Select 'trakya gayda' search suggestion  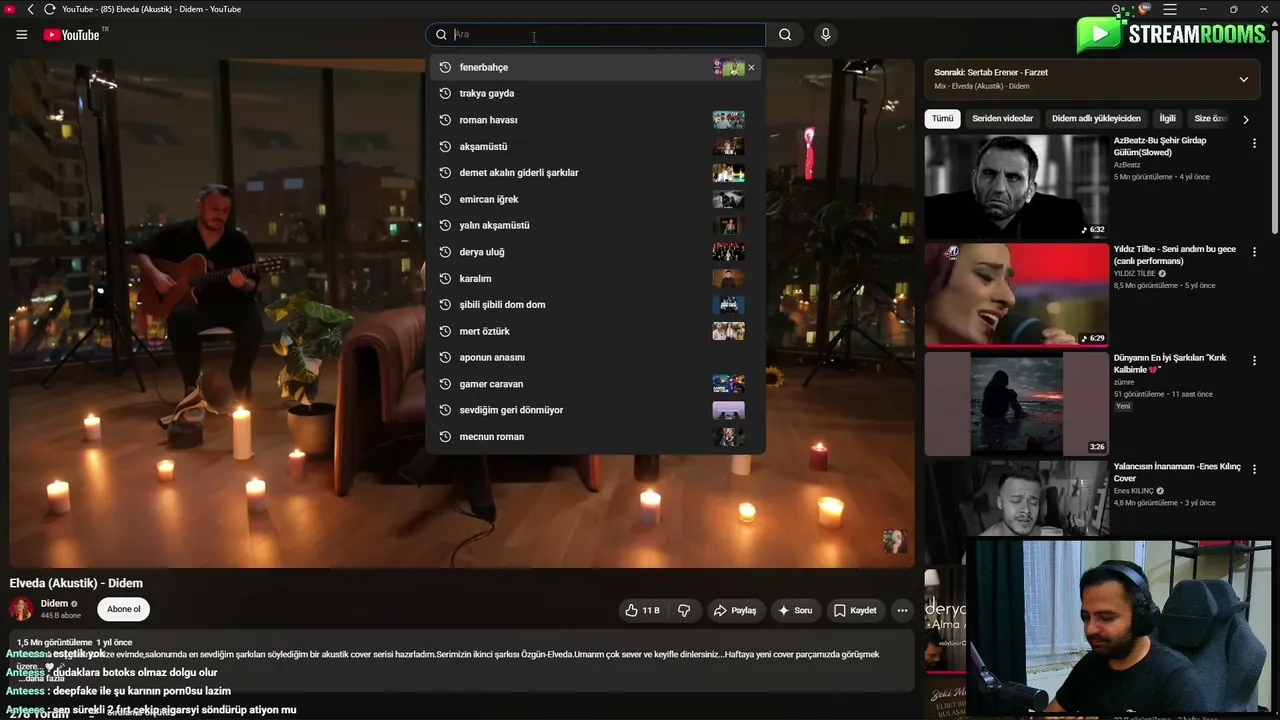(x=596, y=93)
